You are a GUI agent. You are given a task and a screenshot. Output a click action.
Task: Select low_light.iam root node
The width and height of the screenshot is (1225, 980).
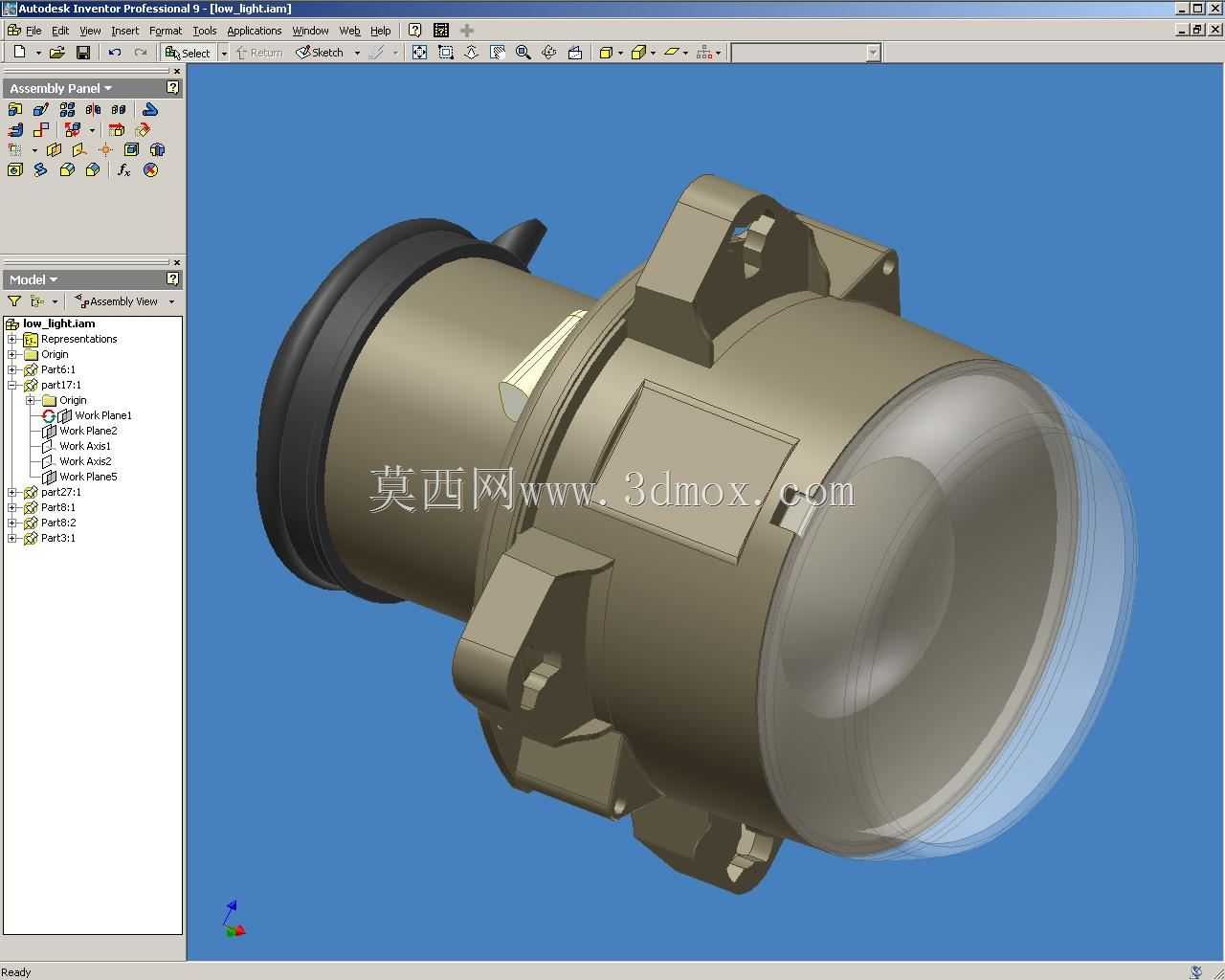(x=59, y=323)
